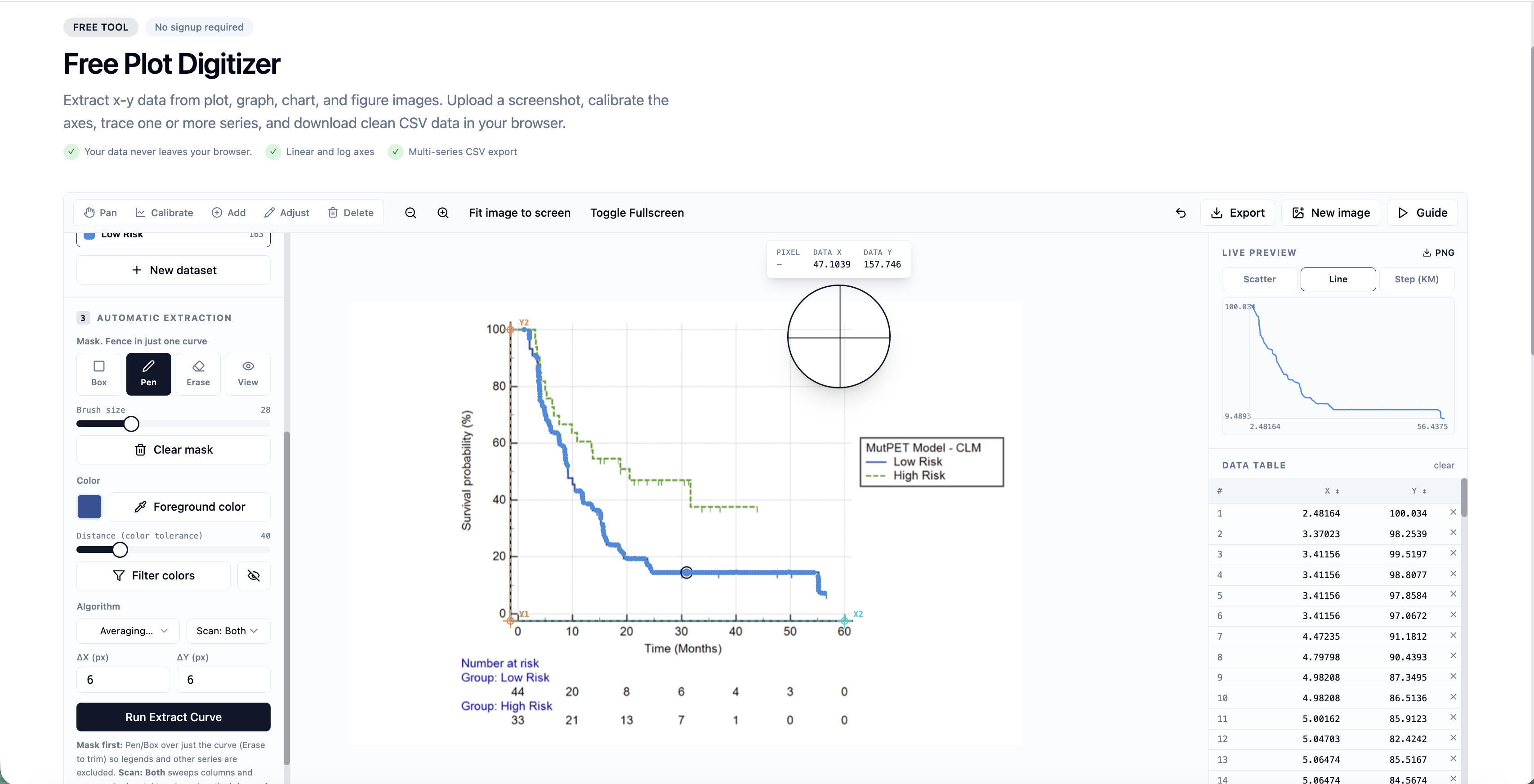
Task: Click the undo arrow icon
Action: coord(1180,213)
